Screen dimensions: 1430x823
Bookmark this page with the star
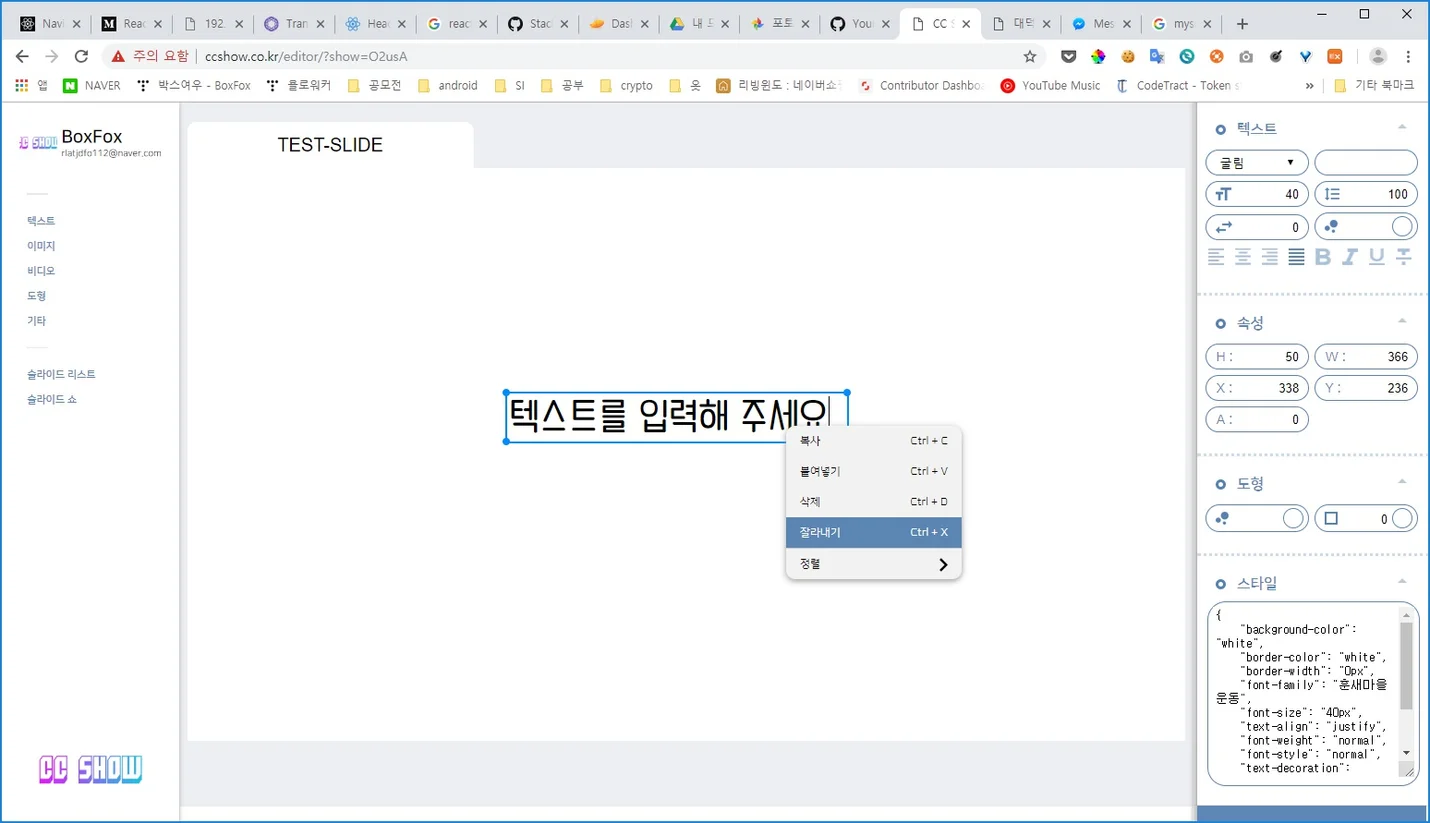point(1029,57)
